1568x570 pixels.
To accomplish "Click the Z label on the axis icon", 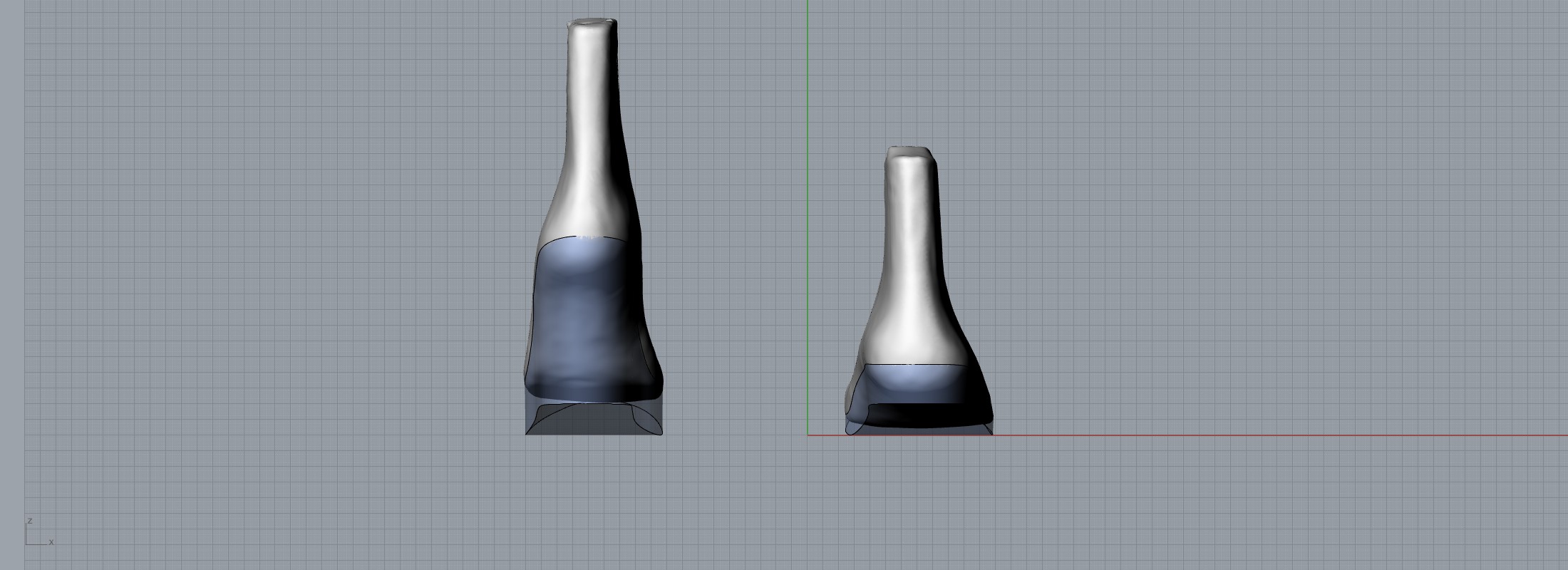I will click(x=30, y=522).
